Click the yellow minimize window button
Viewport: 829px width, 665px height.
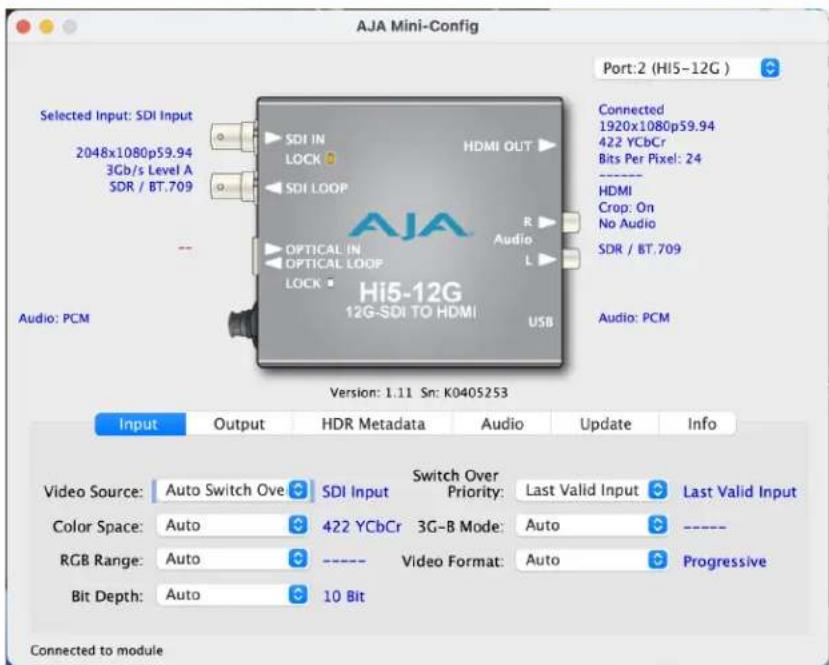pos(47,26)
